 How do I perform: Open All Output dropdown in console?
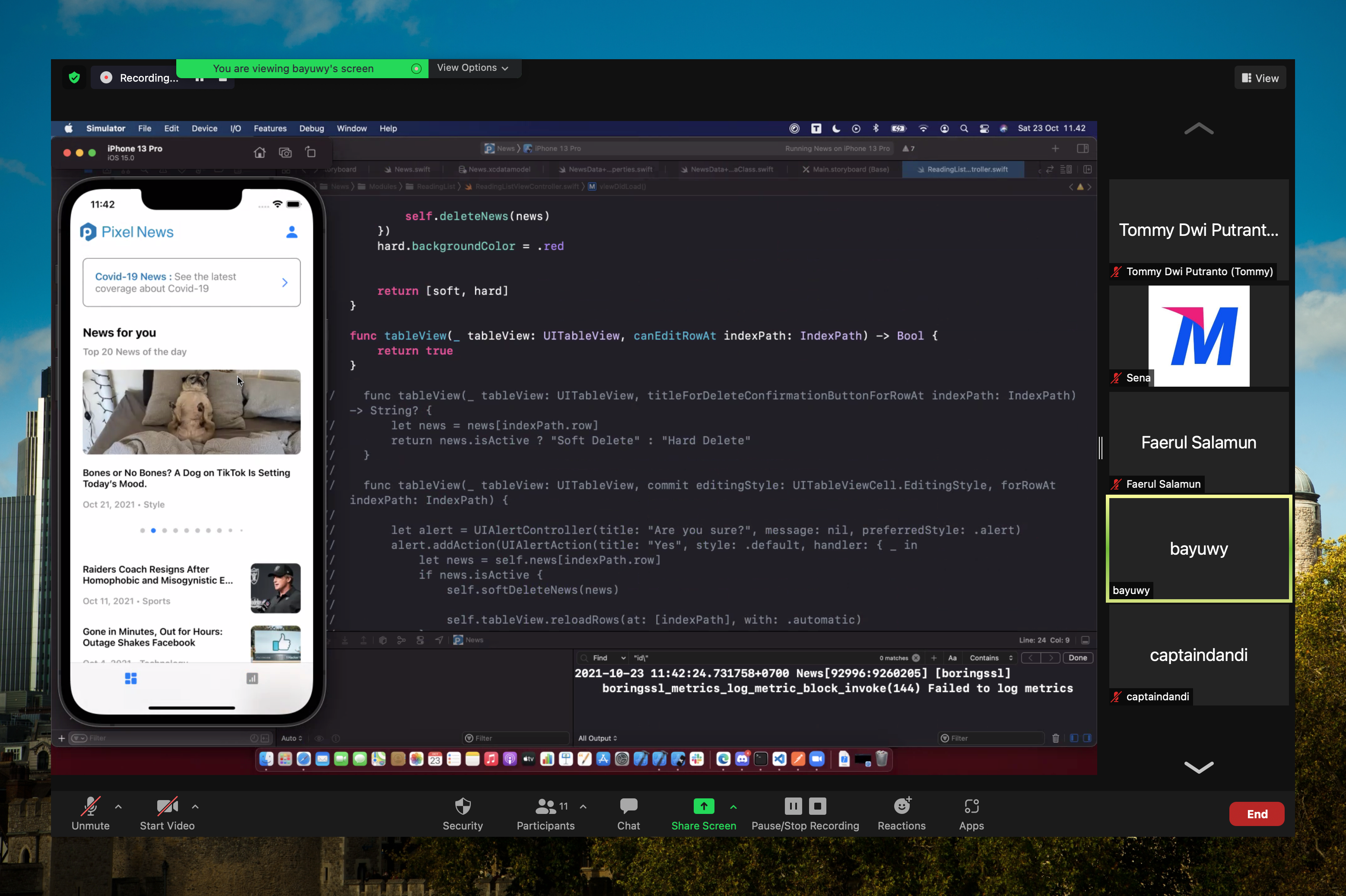[x=597, y=738]
